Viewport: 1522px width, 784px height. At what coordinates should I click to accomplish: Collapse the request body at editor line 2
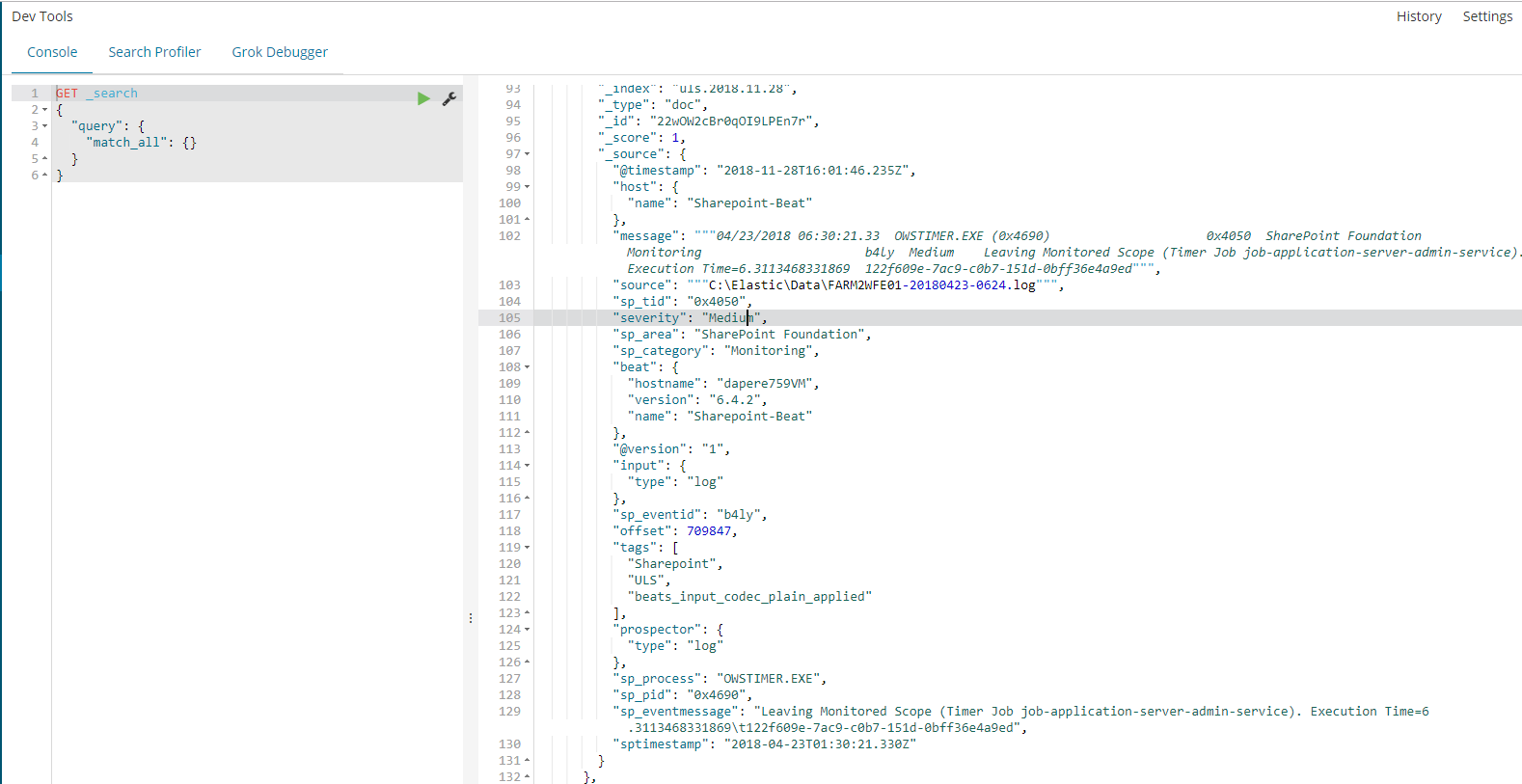(44, 110)
